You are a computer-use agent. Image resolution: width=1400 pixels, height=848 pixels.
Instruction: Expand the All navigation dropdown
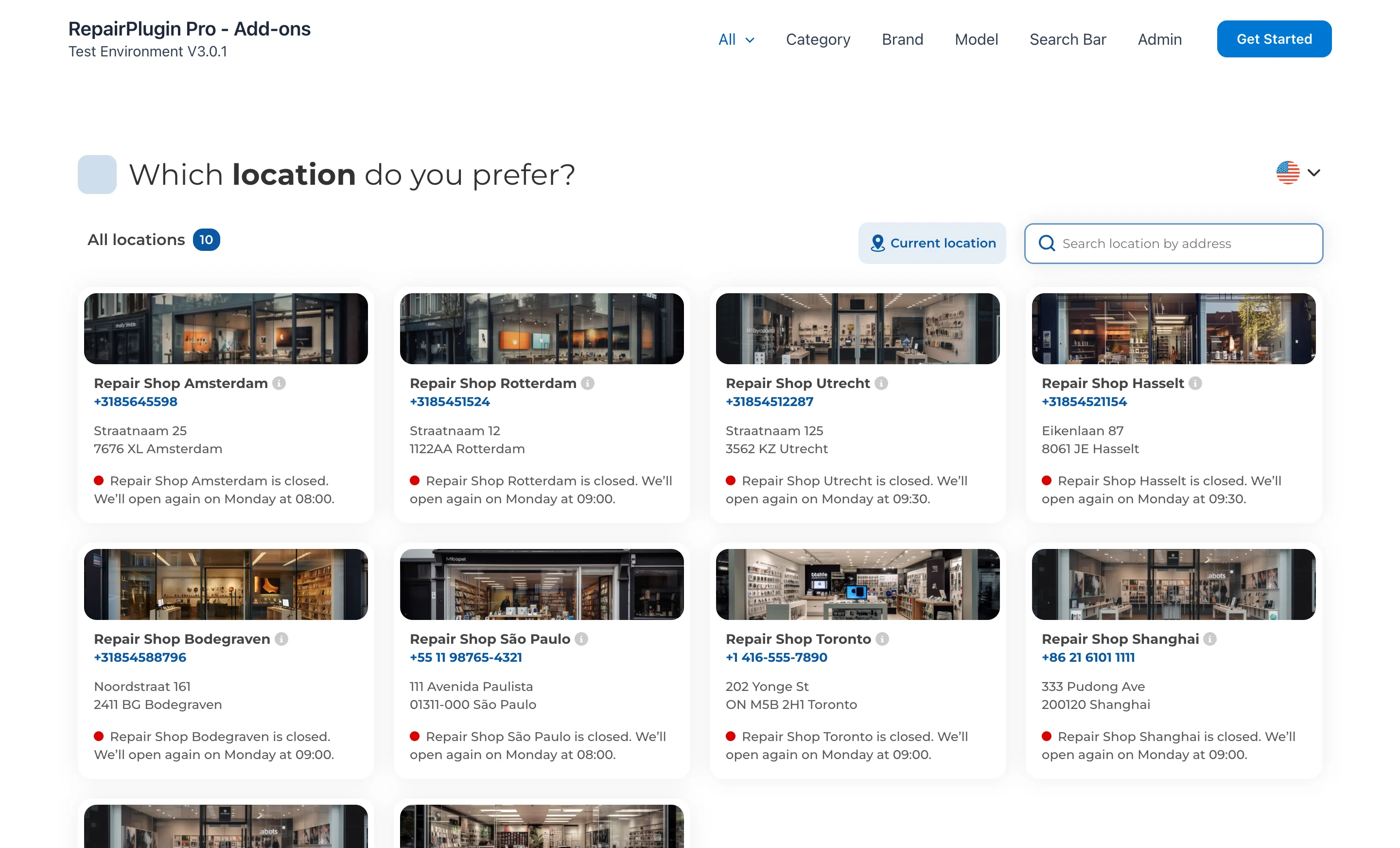(736, 39)
